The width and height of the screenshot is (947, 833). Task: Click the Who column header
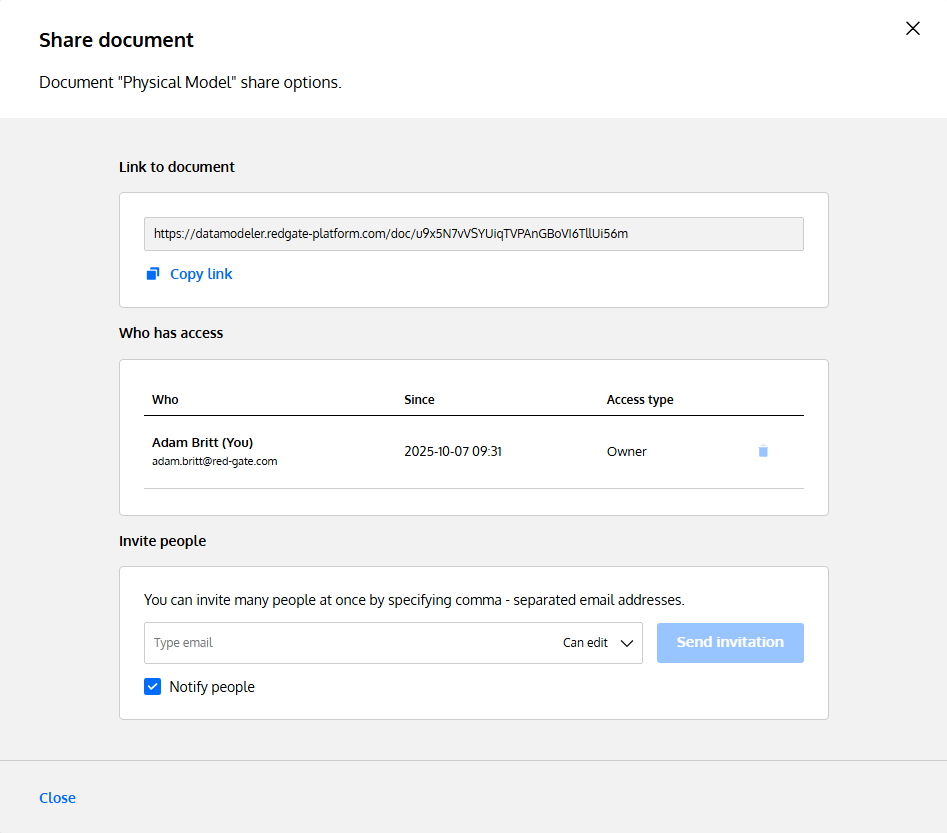pos(165,400)
